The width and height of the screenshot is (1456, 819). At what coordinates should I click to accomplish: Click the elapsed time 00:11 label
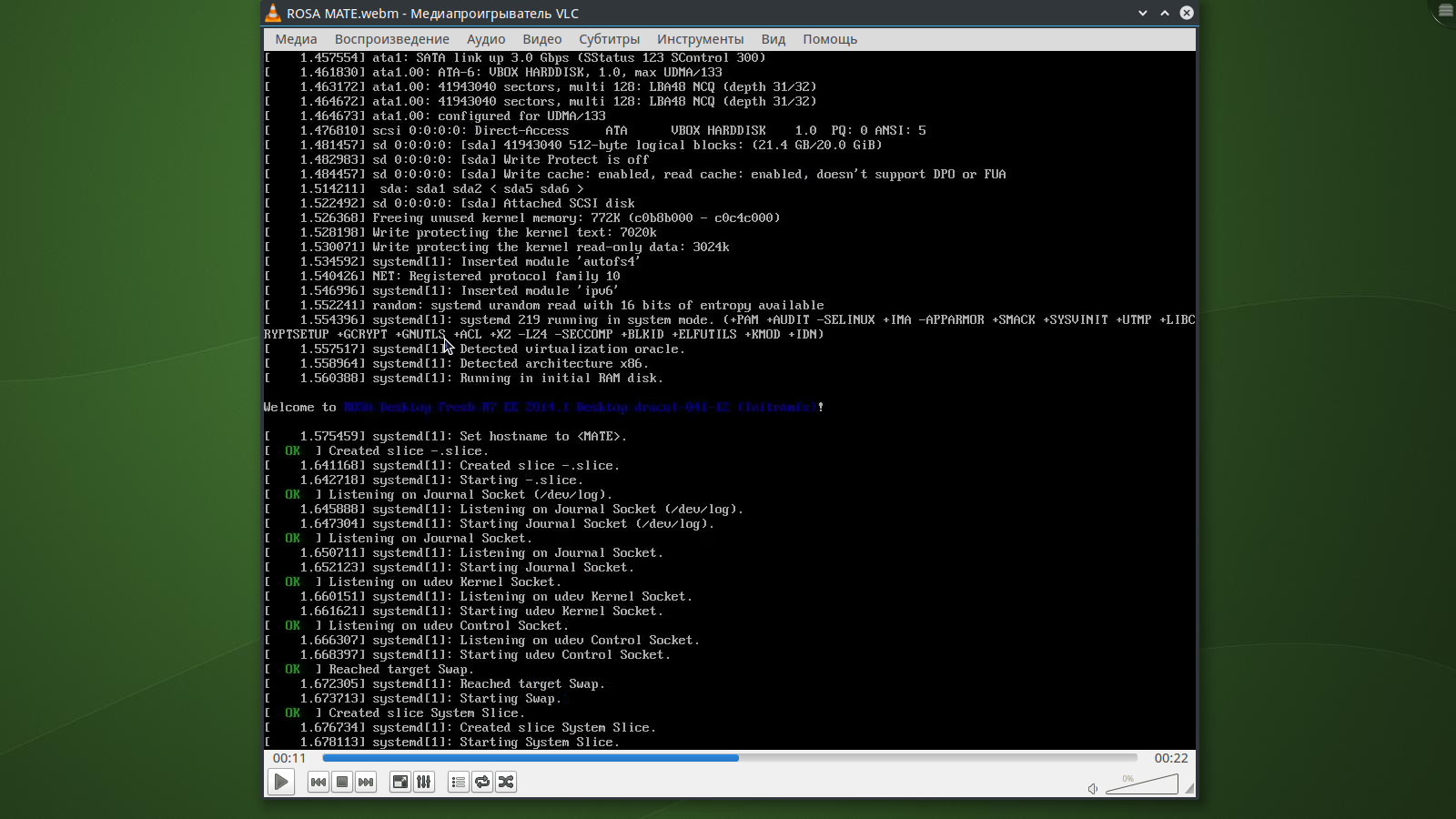[x=289, y=758]
